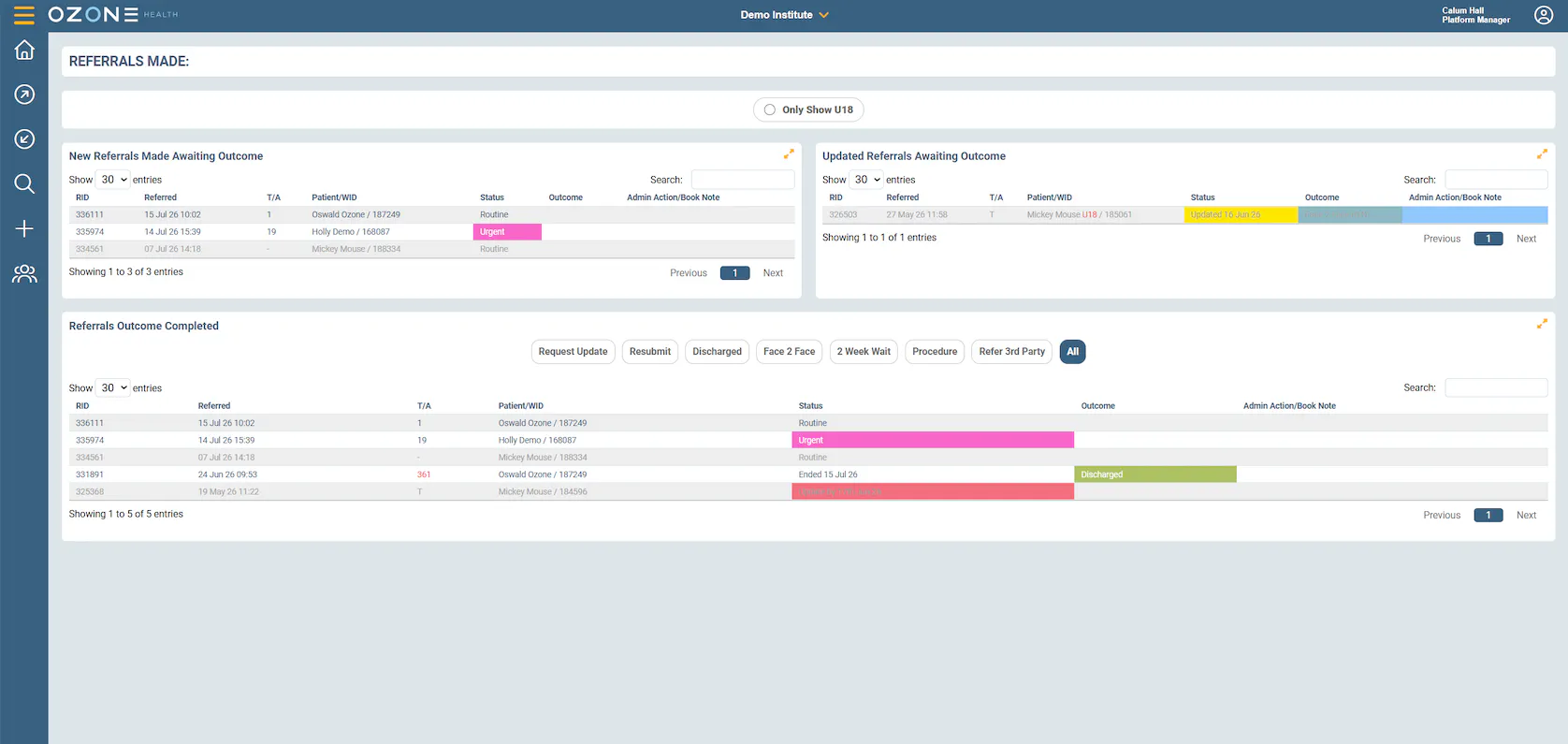Select the Discharged filter tab
Screen dimensions: 1568x744
coord(717,352)
